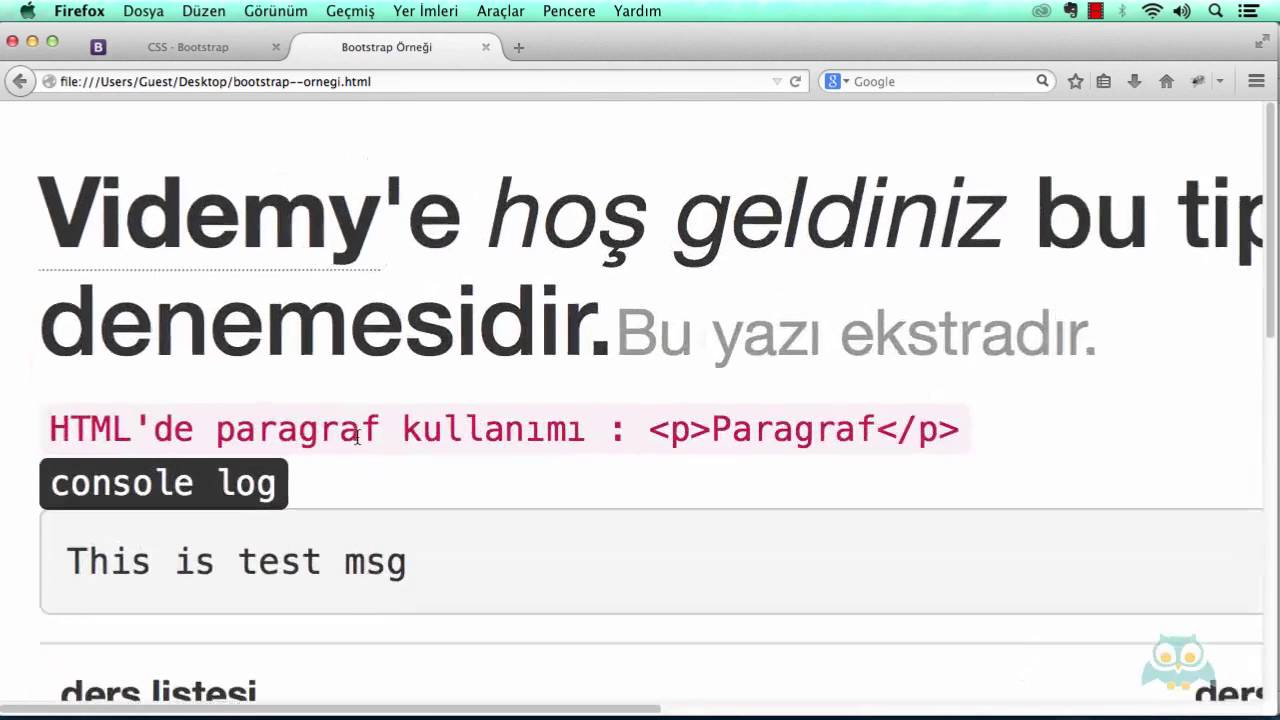Open Spotlight search magnifier
The height and width of the screenshot is (720, 1280).
coord(1216,11)
